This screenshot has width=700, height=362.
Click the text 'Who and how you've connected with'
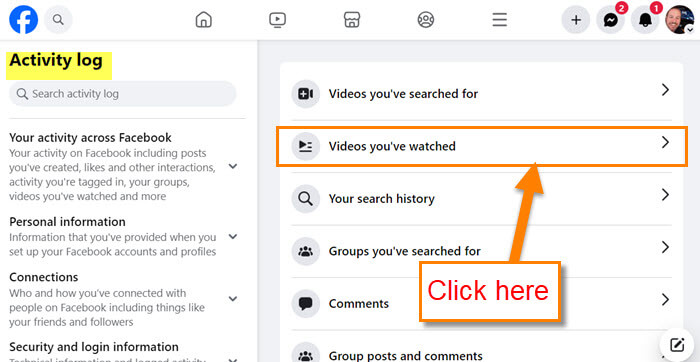(x=97, y=293)
